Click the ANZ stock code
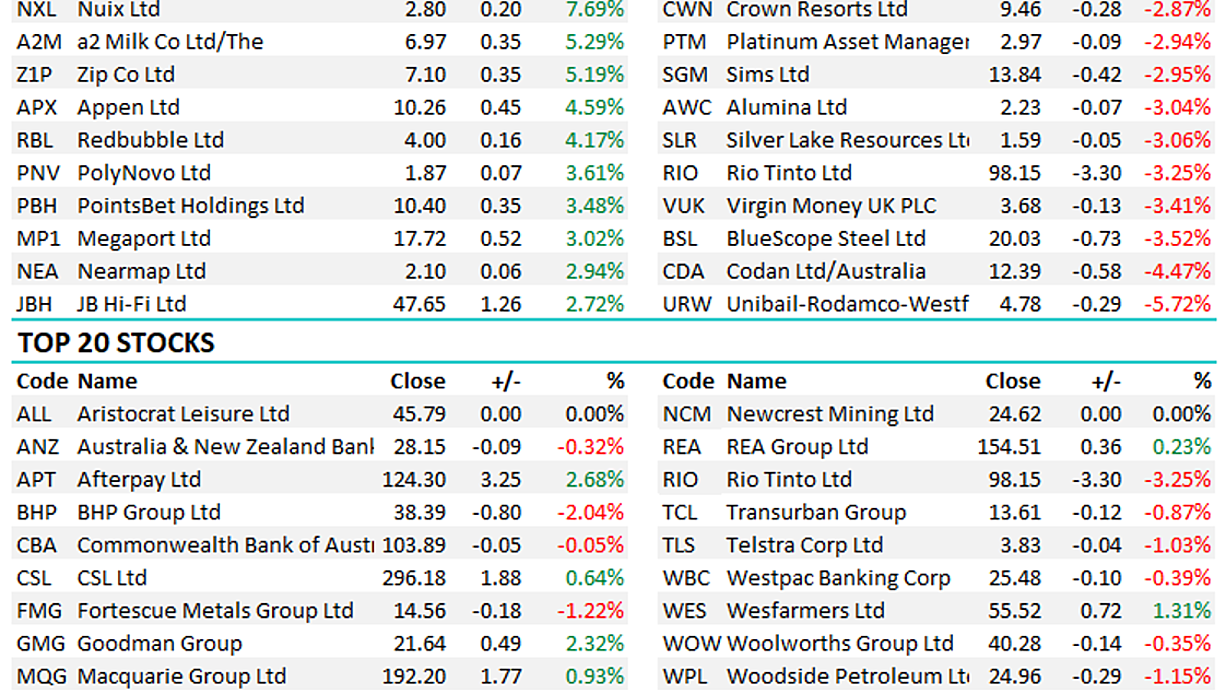This screenshot has width=1226, height=690. click(x=37, y=447)
